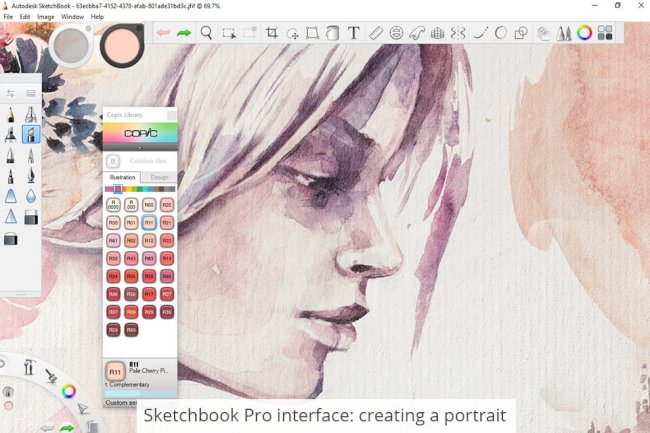
Task: Choose the Flood Fill bucket tool
Action: 332,33
